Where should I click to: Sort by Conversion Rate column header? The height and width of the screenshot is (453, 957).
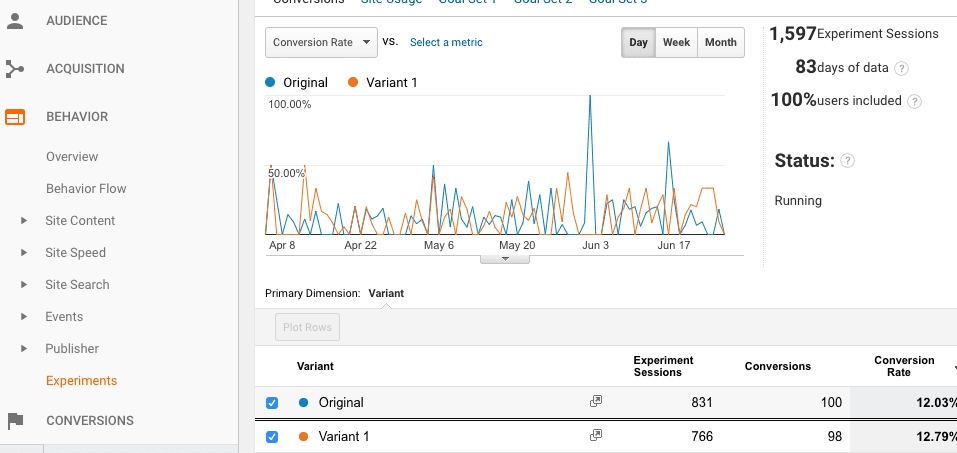click(x=904, y=366)
